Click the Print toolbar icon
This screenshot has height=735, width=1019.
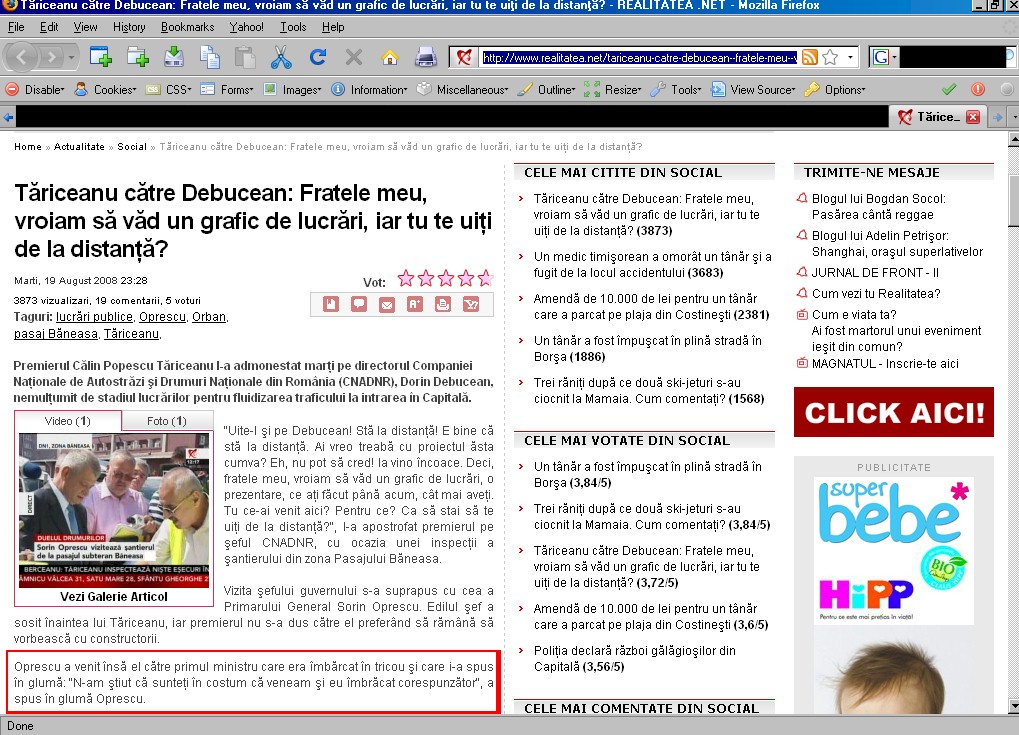click(425, 57)
